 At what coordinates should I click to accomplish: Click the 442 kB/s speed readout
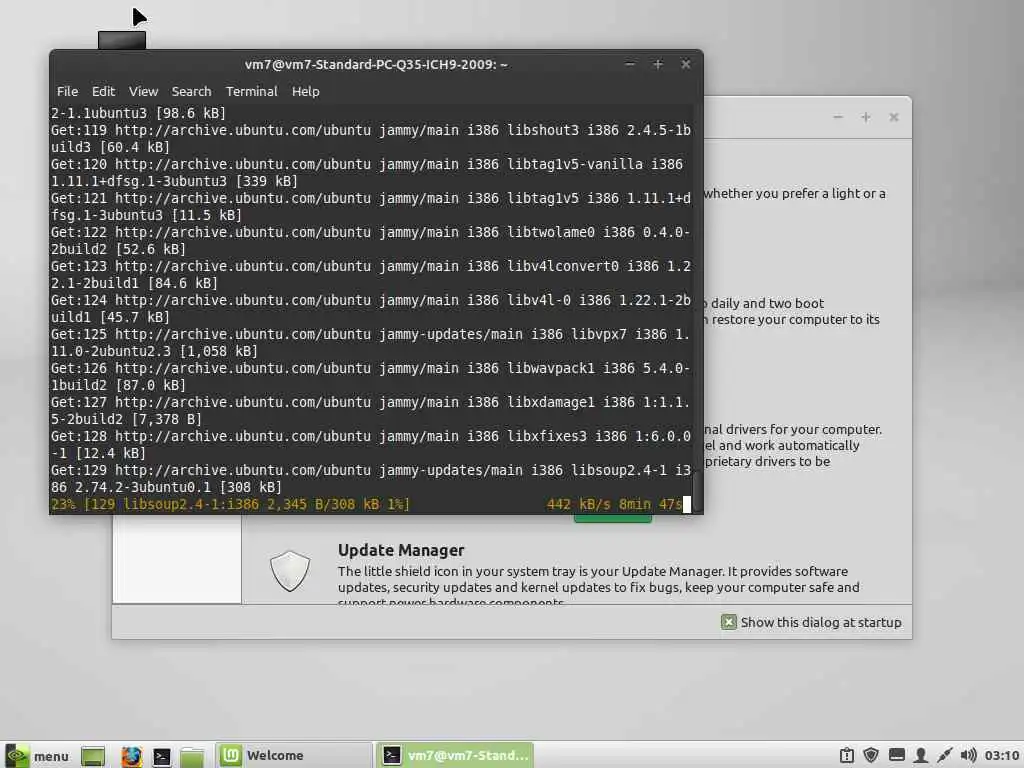(578, 504)
